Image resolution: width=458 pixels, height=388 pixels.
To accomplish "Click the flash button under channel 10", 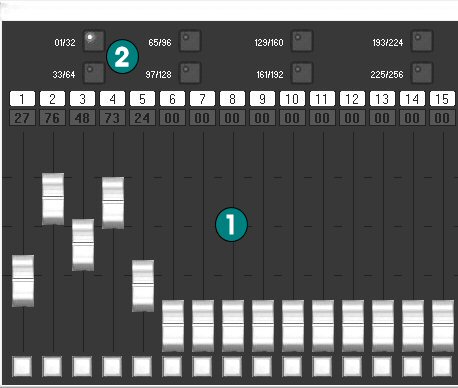I will (x=292, y=366).
